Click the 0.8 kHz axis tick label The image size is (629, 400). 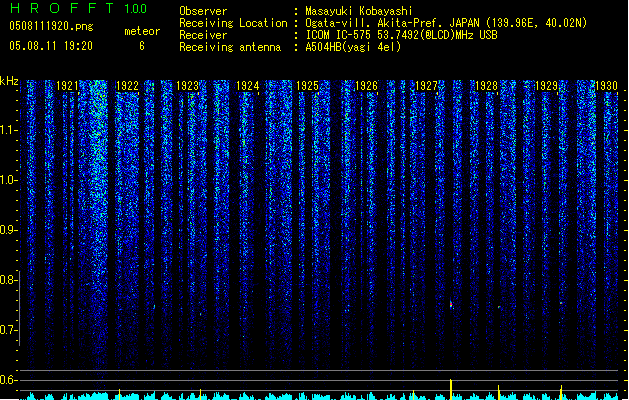pos(8,280)
